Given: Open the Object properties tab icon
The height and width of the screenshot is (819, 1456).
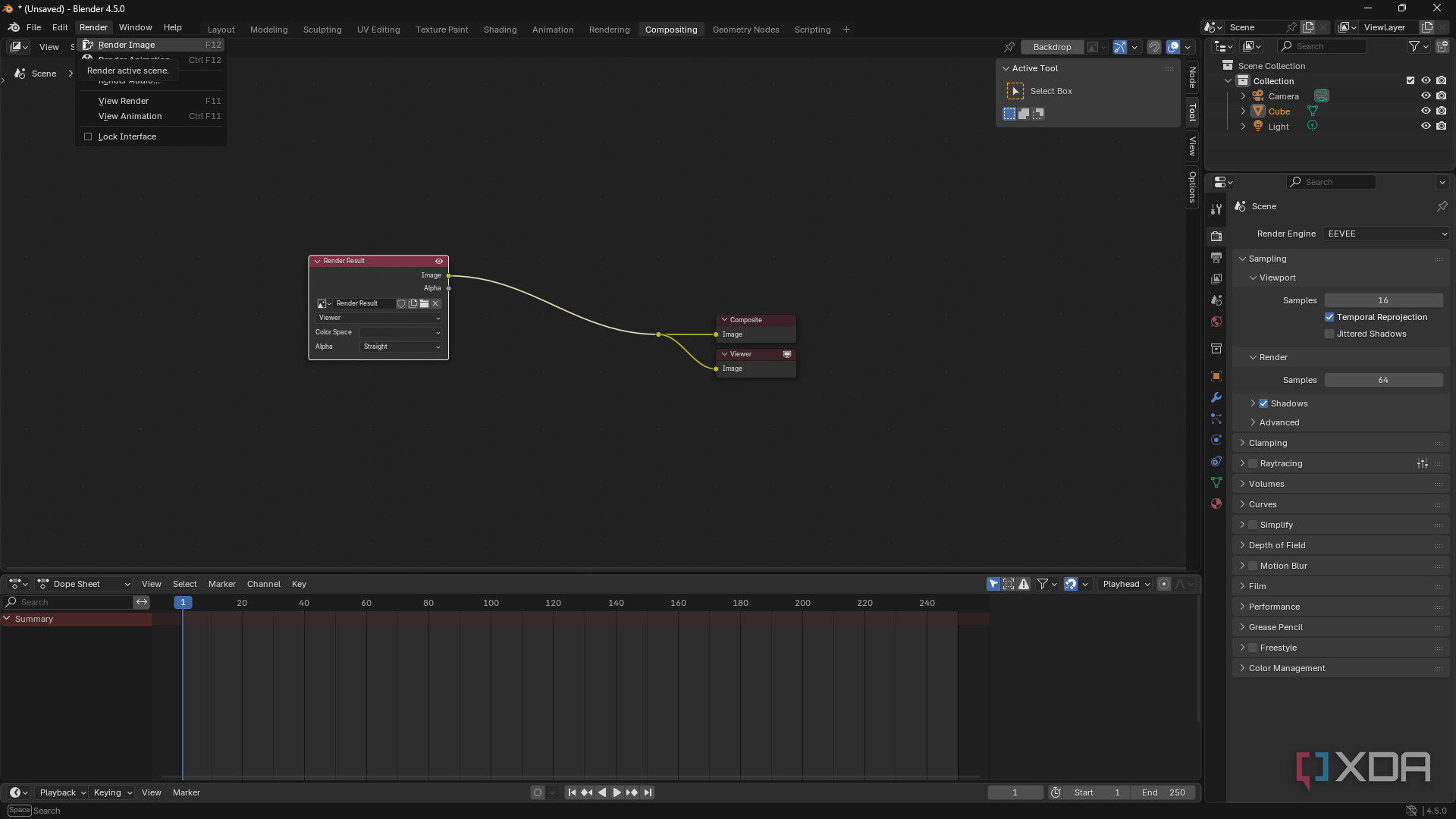Looking at the screenshot, I should (1216, 376).
